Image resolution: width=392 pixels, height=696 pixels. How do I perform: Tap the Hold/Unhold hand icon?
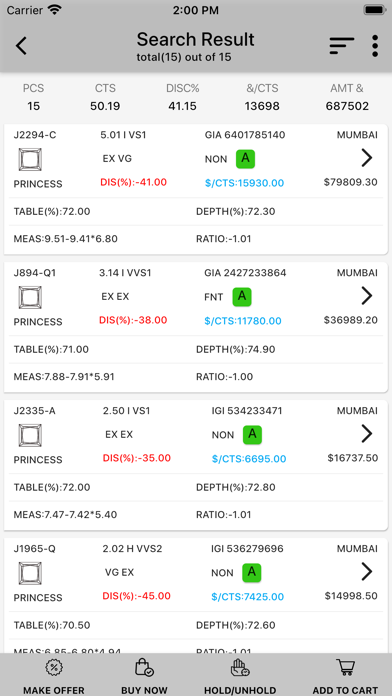tap(240, 668)
